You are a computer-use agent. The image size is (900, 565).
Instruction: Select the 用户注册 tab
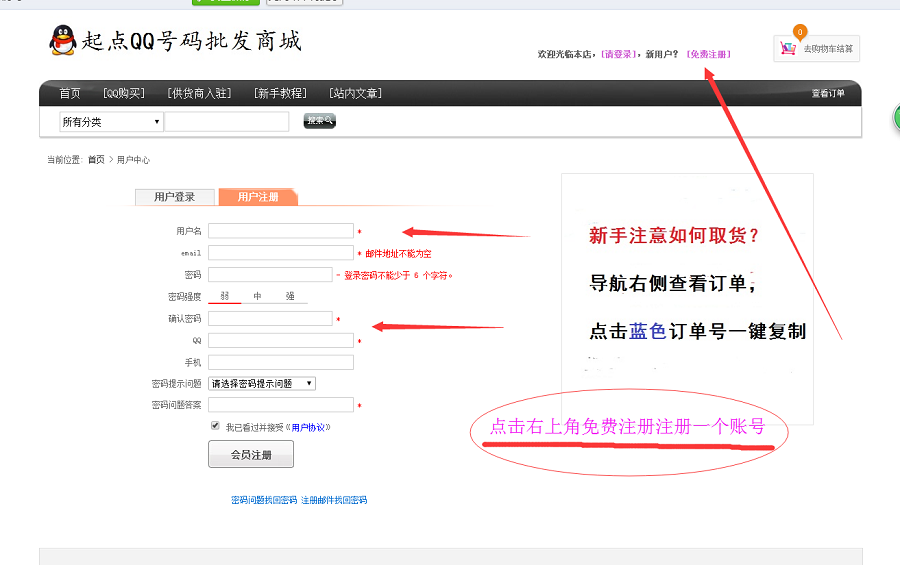[x=258, y=197]
